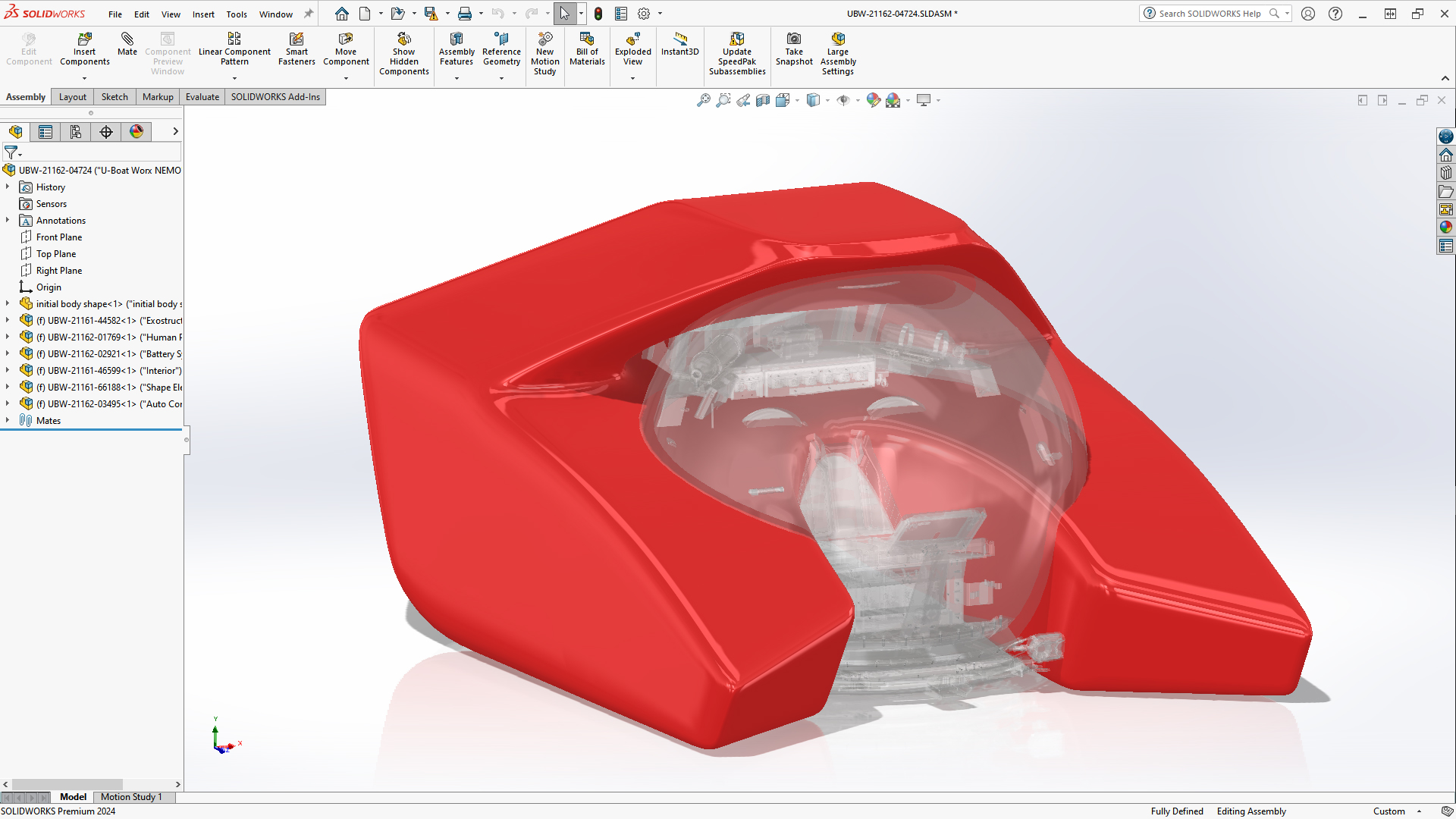Select the Mate tool

(127, 44)
